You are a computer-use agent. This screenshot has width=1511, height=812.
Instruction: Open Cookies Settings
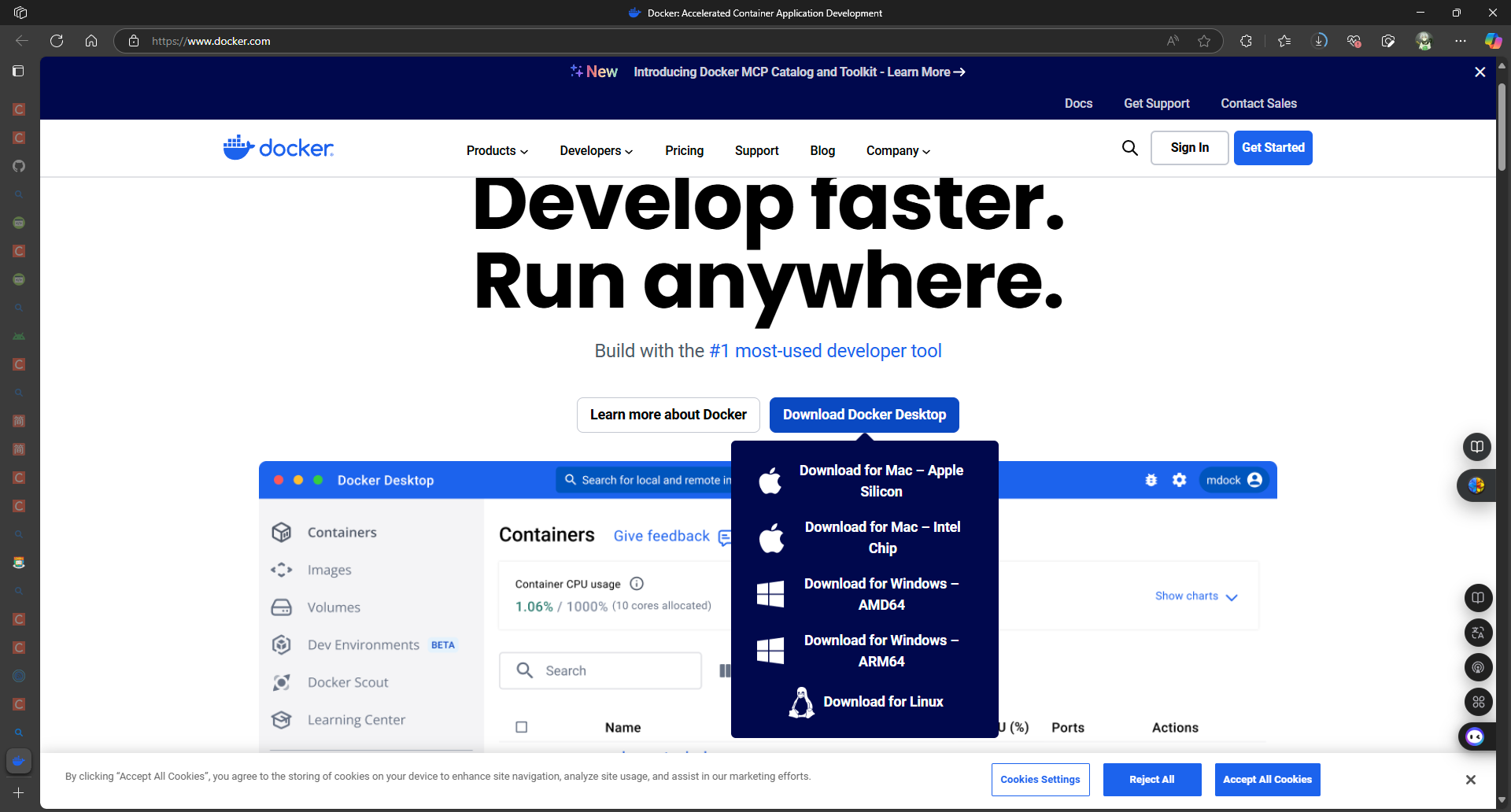(1040, 780)
